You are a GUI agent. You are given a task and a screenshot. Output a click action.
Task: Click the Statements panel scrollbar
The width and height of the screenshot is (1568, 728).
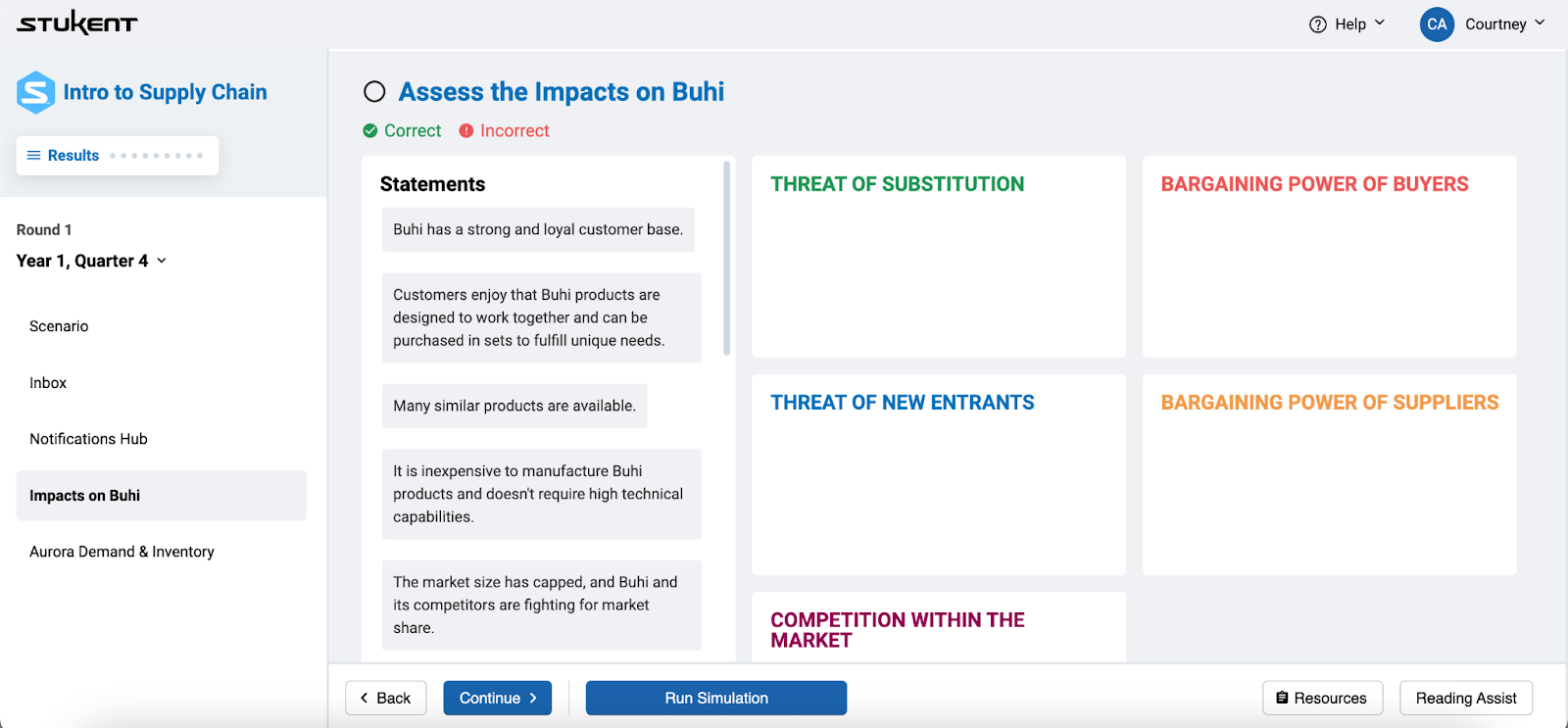pyautogui.click(x=726, y=259)
